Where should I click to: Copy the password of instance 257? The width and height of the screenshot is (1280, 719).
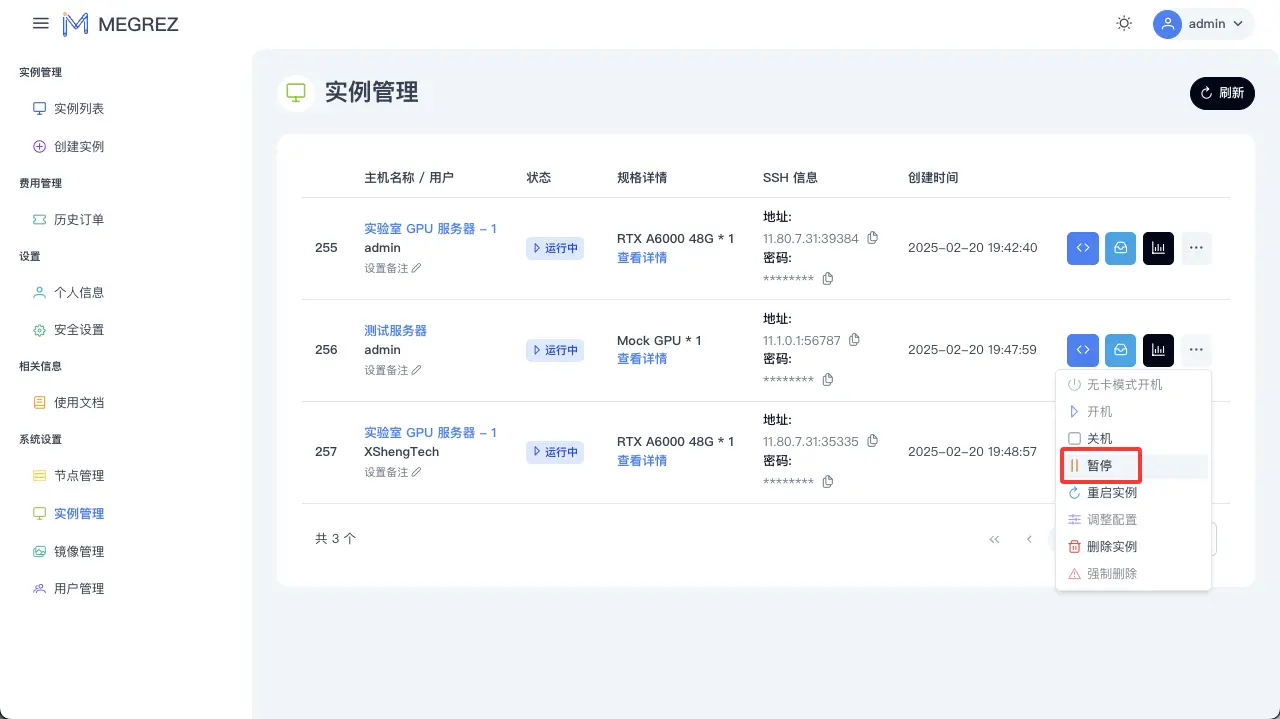pos(827,481)
